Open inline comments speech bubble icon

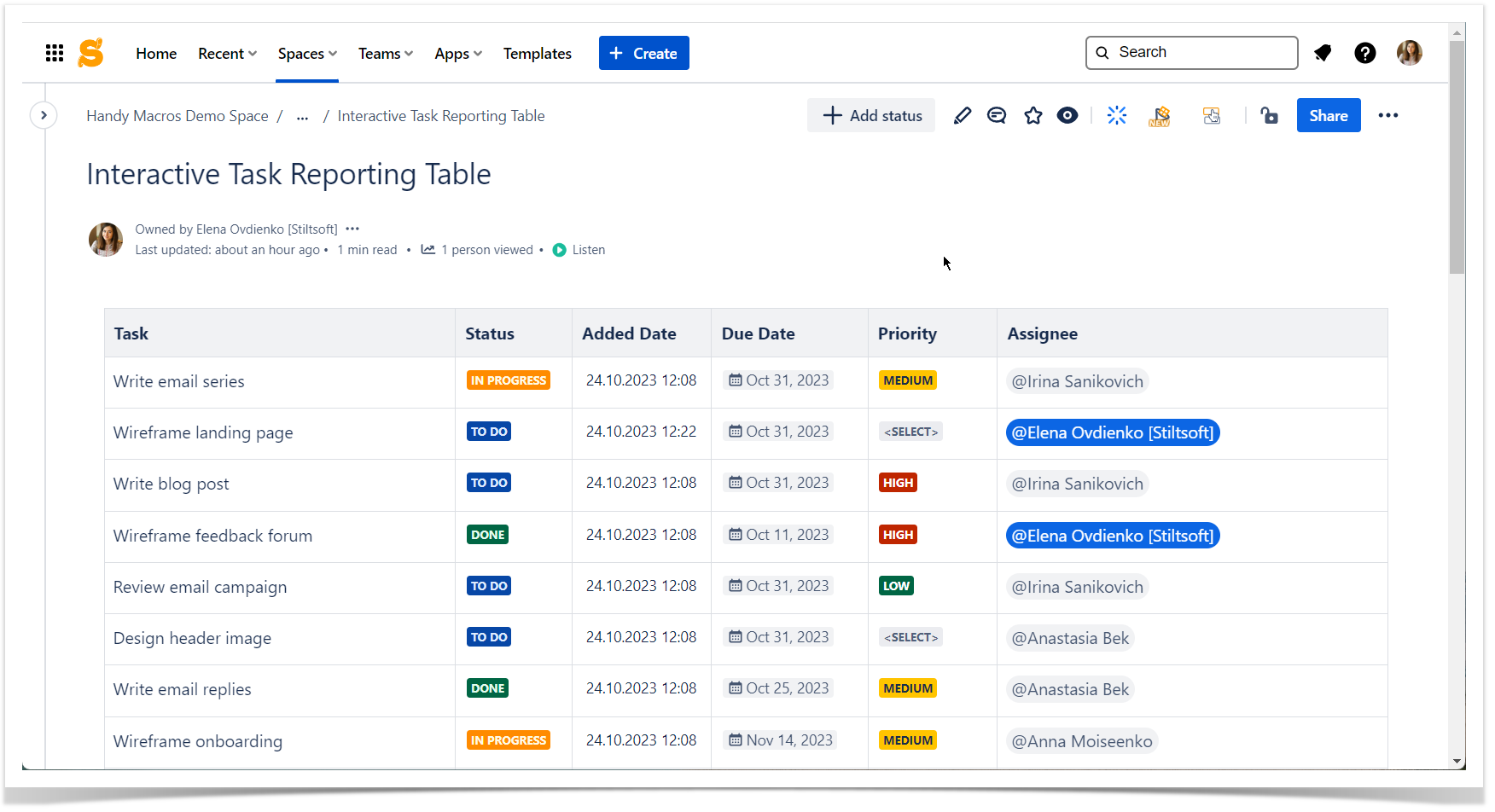pos(997,116)
